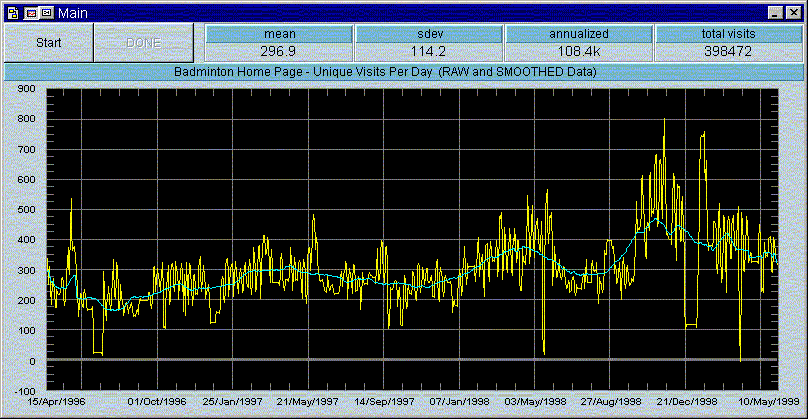Click the -100 y-axis label

coord(24,391)
